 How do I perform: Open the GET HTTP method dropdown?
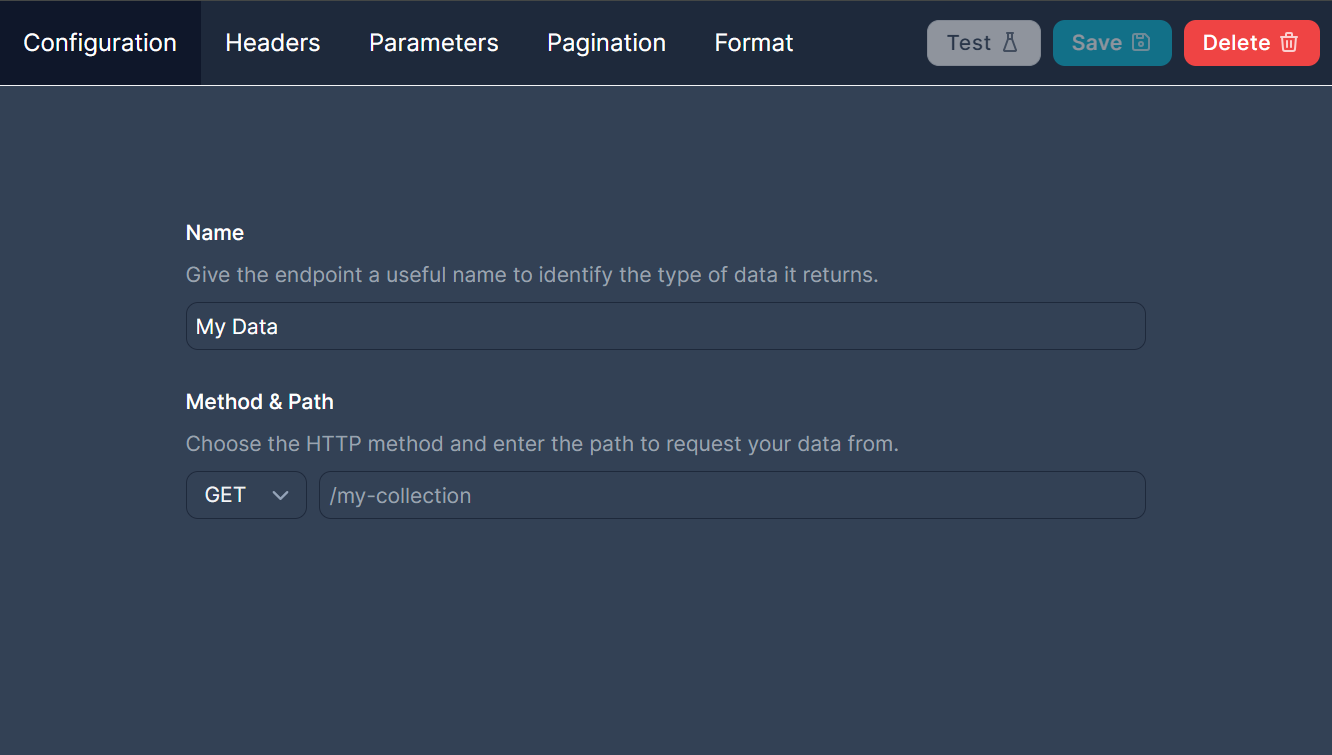click(246, 495)
